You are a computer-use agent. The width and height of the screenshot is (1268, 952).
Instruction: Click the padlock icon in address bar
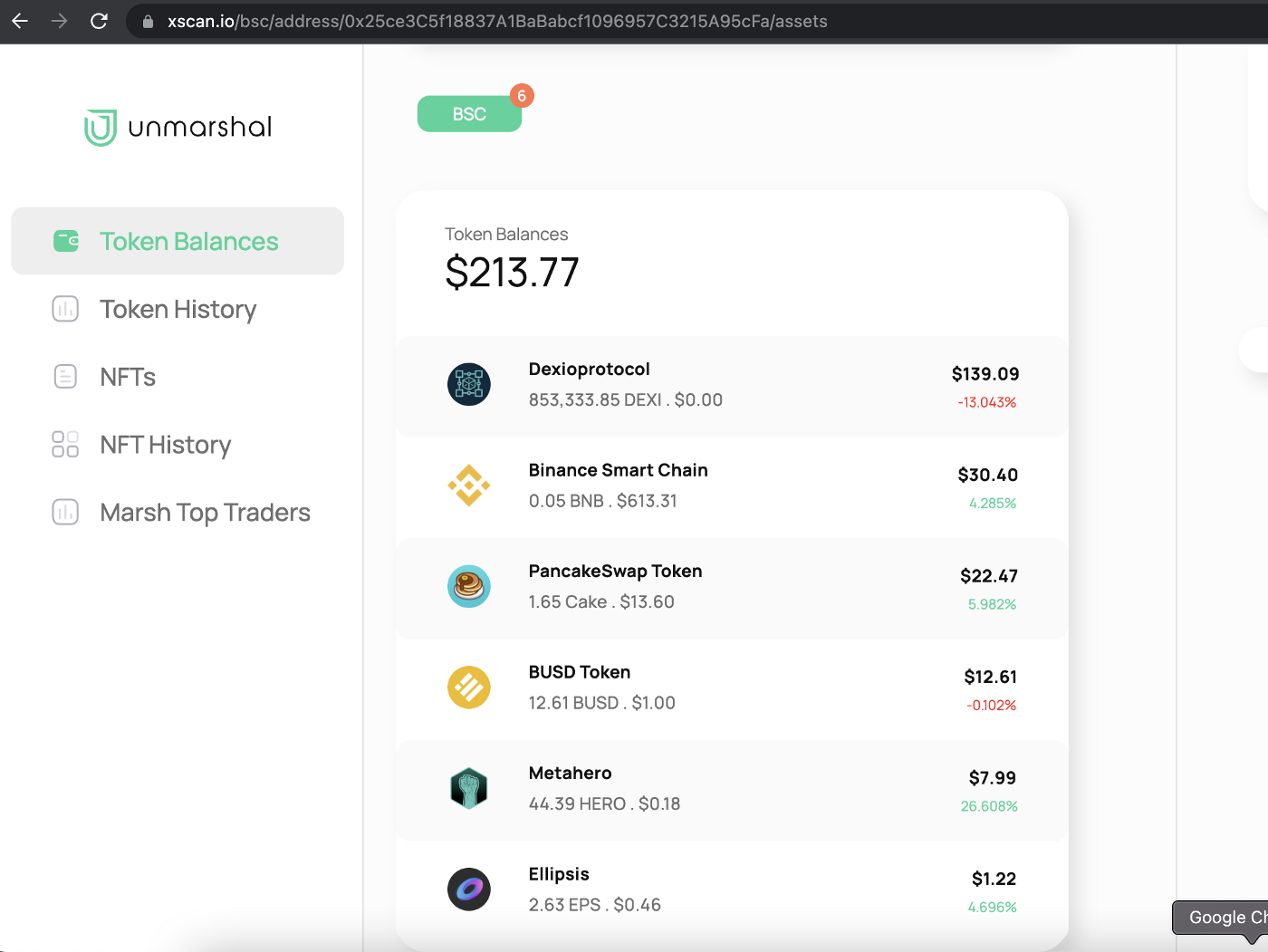(x=147, y=21)
